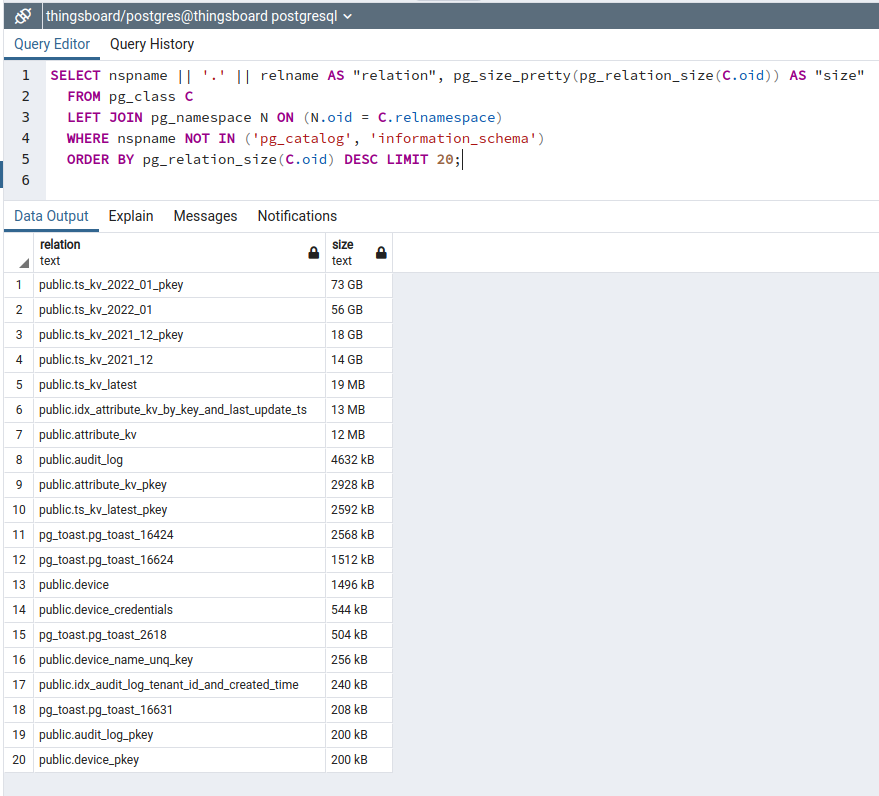Click the 56 GB size cell

tap(347, 310)
